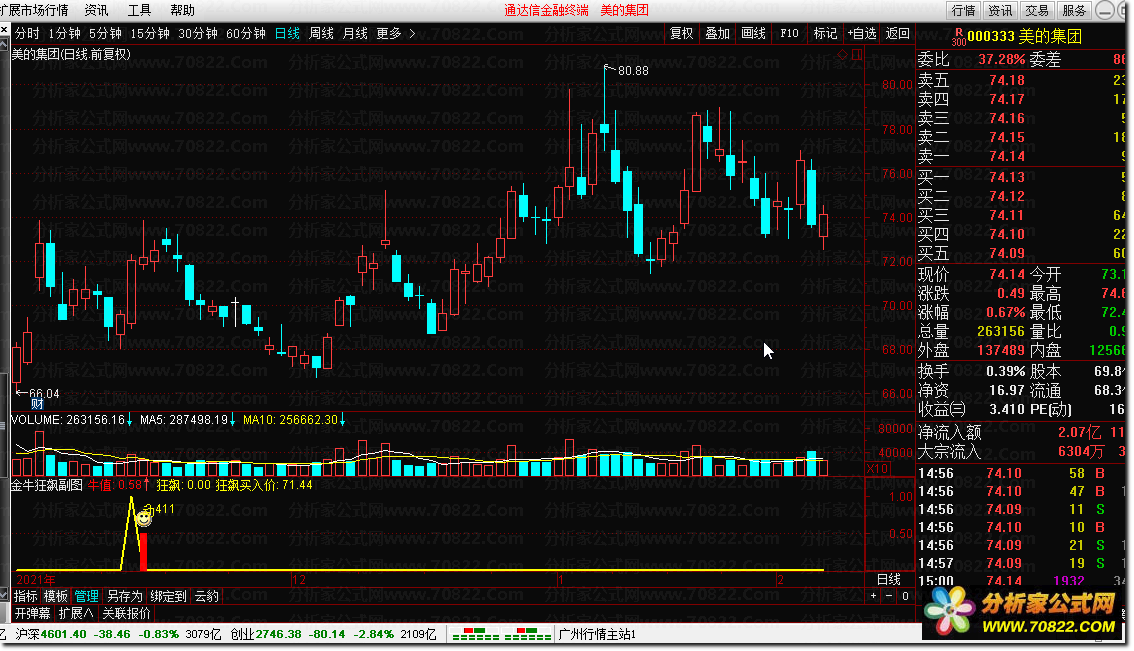Click the 财 finance marker below the price chart
Viewport: 1134px width, 651px height.
(x=38, y=404)
